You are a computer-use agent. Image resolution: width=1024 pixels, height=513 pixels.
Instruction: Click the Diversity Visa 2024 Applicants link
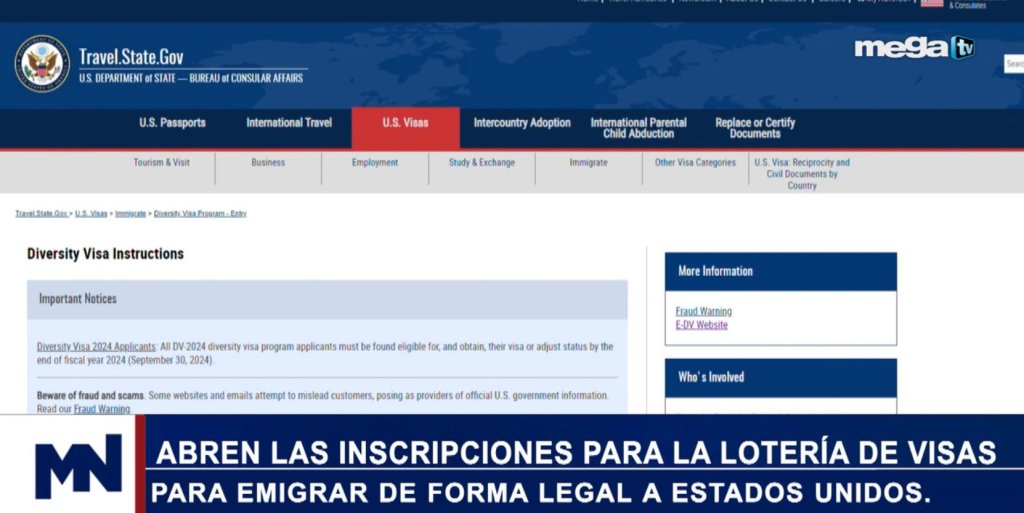coord(97,347)
